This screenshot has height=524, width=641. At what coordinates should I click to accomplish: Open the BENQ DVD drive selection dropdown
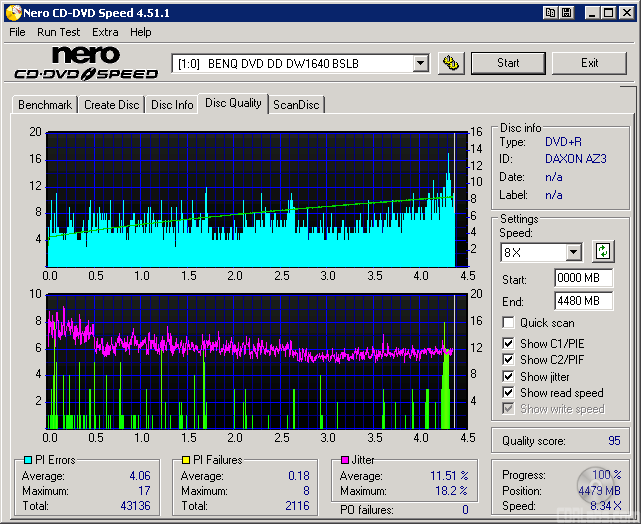tap(420, 64)
